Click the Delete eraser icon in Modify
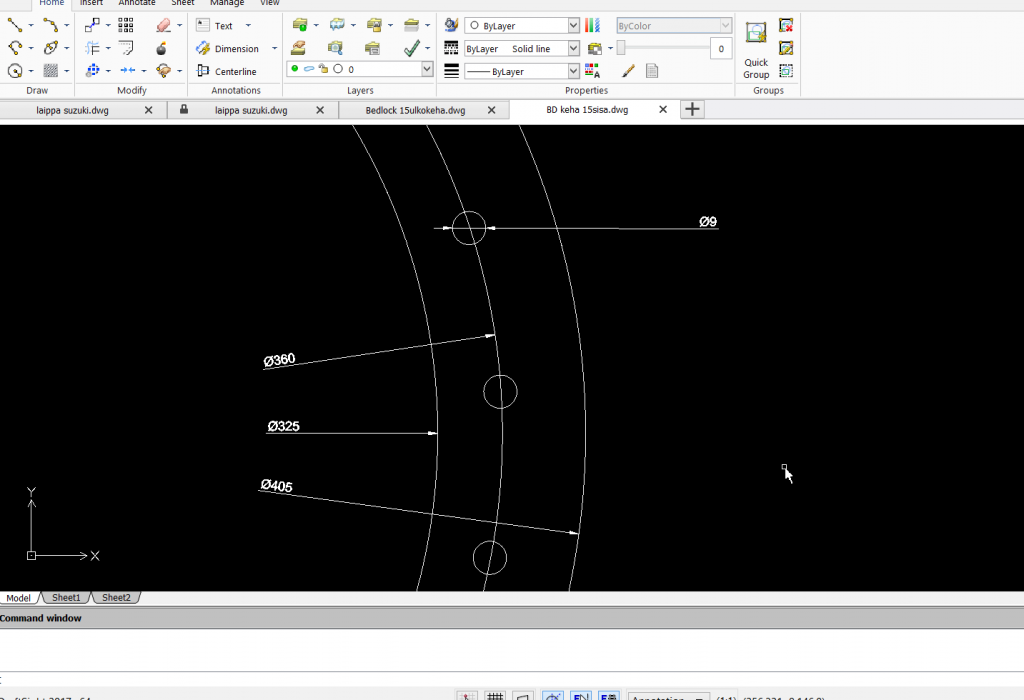This screenshot has height=700, width=1024. point(163,25)
